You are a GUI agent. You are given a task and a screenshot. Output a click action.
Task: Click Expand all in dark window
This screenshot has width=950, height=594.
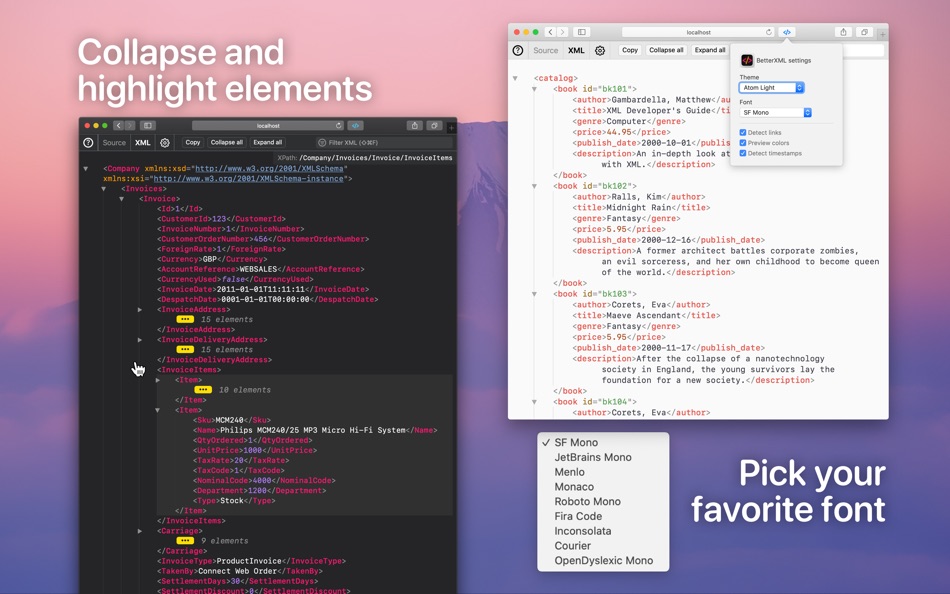click(267, 142)
